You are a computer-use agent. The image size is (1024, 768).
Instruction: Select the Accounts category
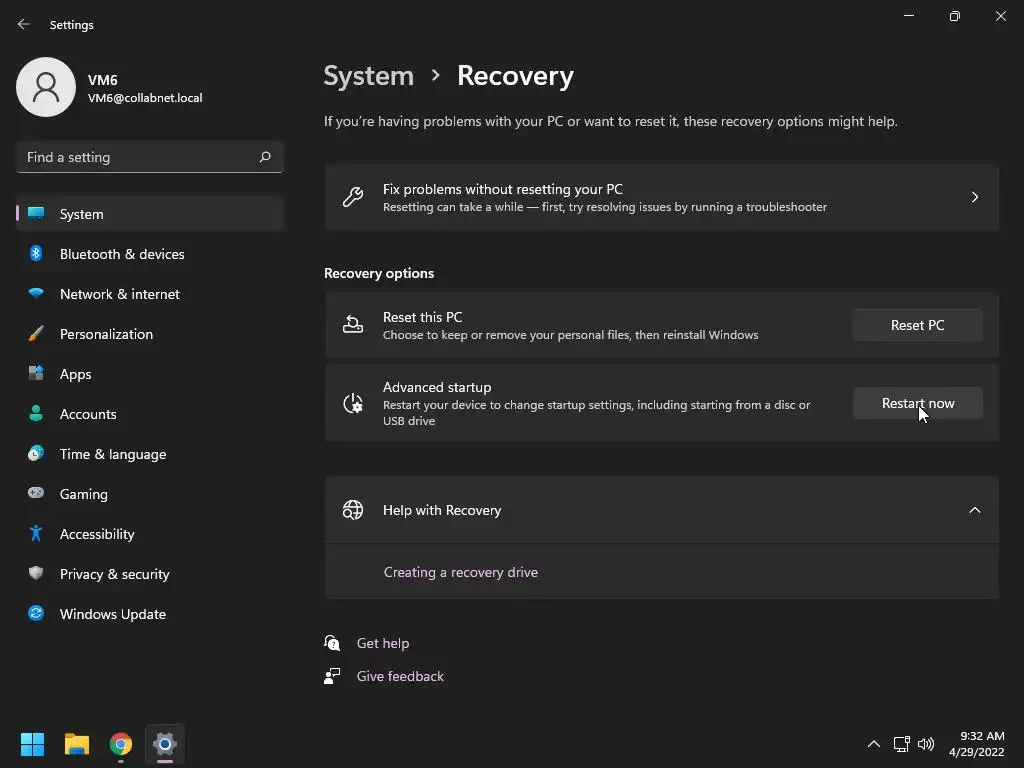[88, 414]
